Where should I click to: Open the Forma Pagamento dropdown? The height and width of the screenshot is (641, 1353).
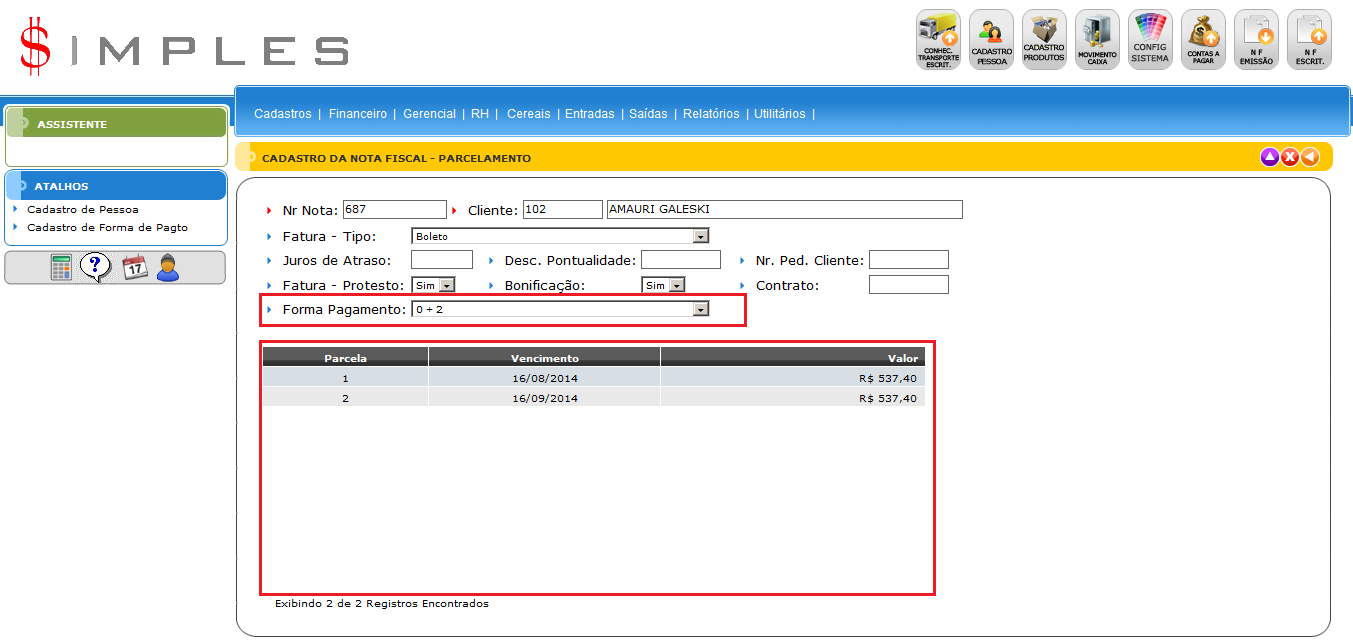coord(701,310)
